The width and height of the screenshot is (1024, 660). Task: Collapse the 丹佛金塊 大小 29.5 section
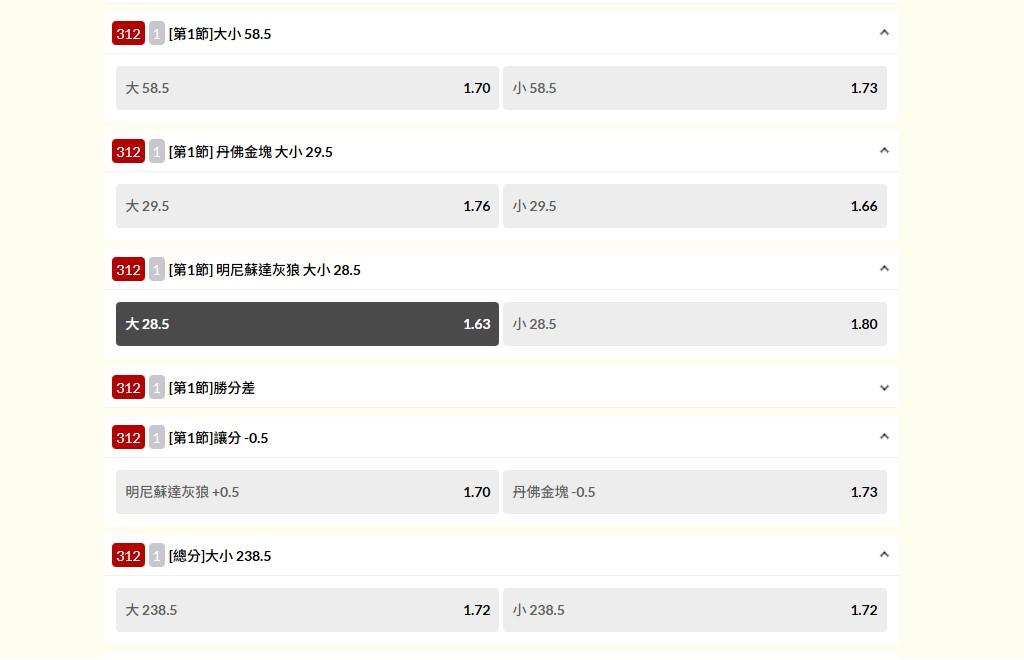(x=884, y=151)
